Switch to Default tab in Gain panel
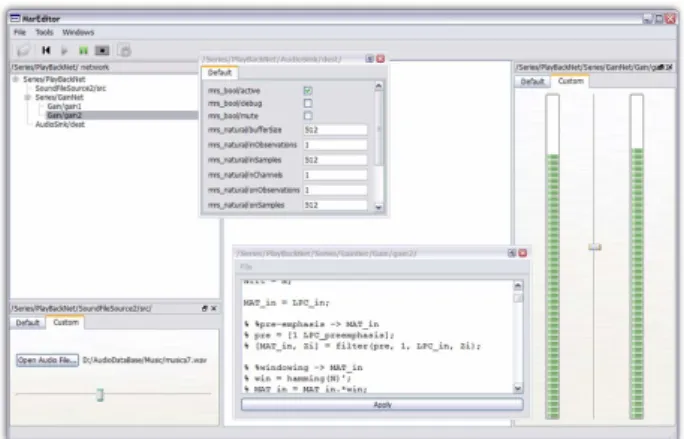This screenshot has width=684, height=439. point(532,82)
